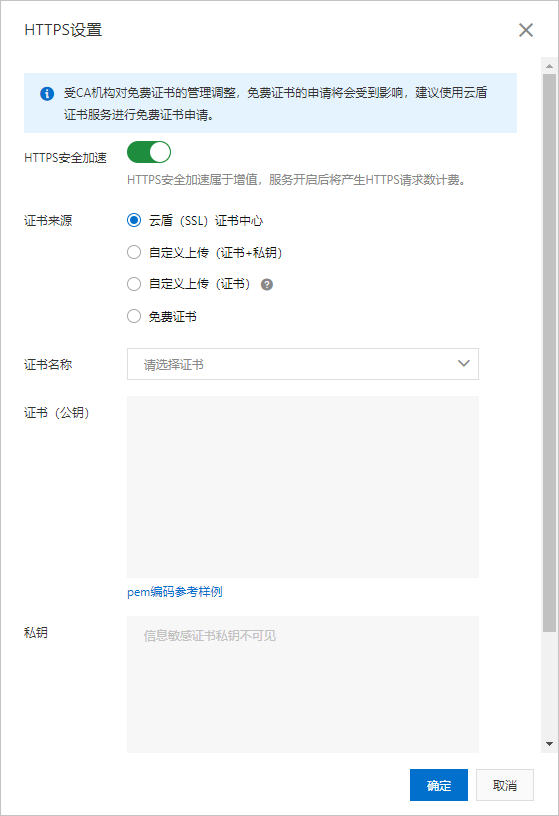Cancel with the 取消 button
Viewport: 559px width, 816px height.
[x=505, y=785]
